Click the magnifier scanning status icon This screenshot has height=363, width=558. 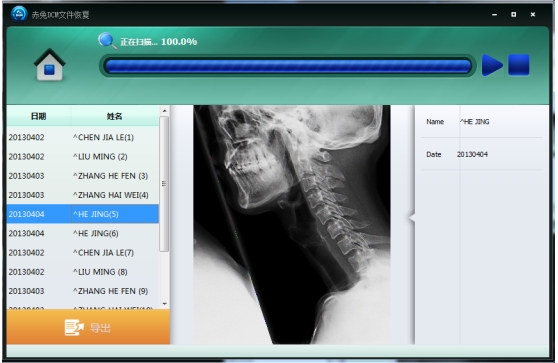[x=107, y=41]
